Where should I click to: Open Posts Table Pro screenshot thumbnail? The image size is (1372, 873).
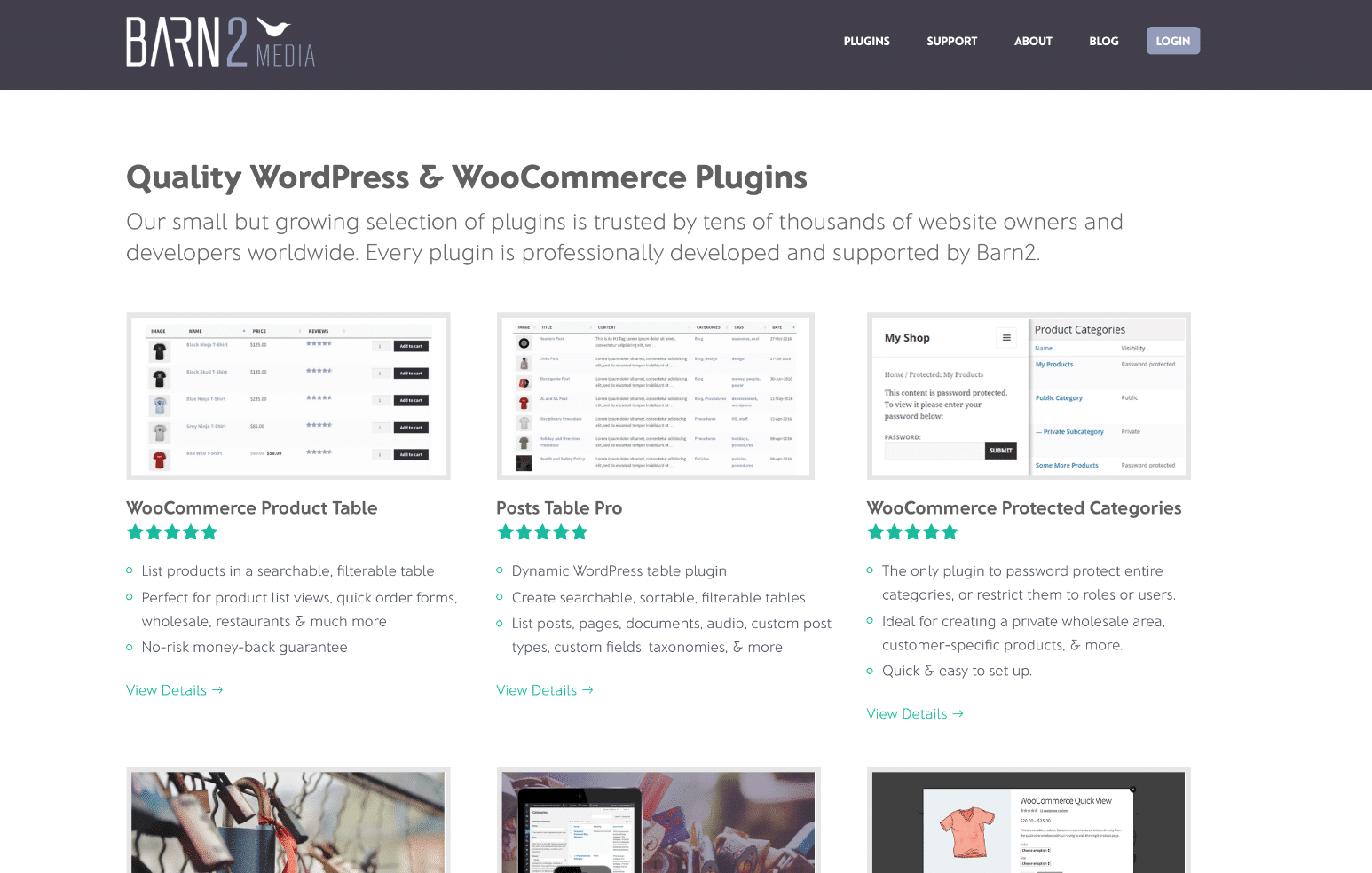pyautogui.click(x=656, y=396)
